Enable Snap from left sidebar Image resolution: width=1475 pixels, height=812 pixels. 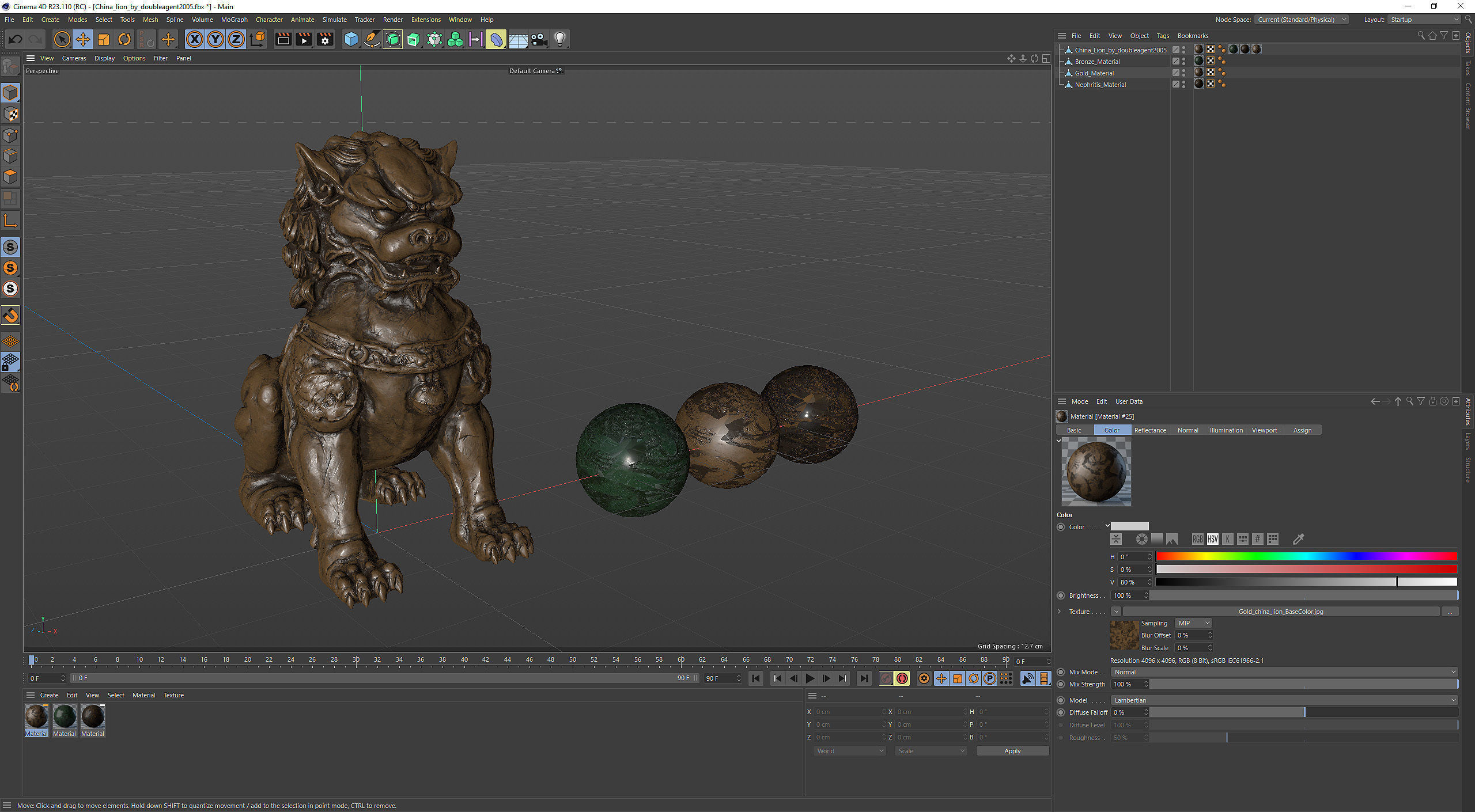10,315
